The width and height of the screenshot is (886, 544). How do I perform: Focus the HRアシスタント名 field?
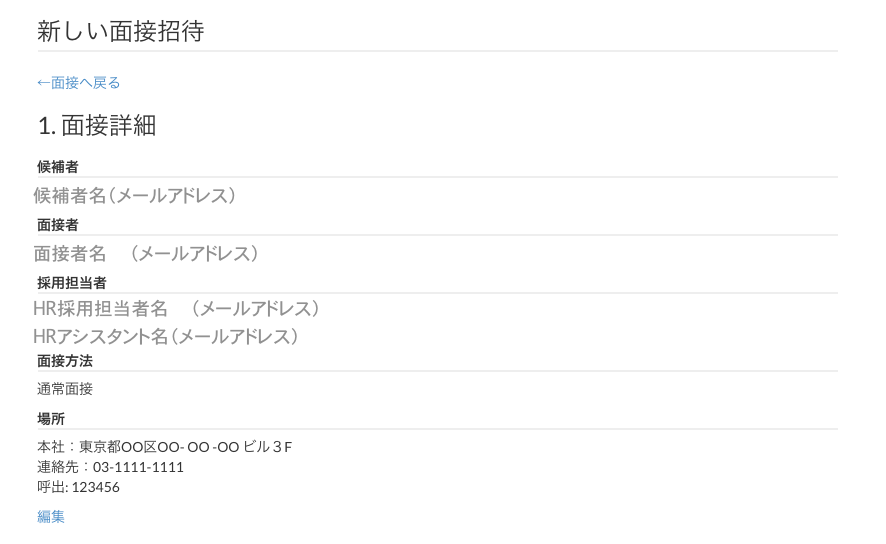tap(166, 337)
